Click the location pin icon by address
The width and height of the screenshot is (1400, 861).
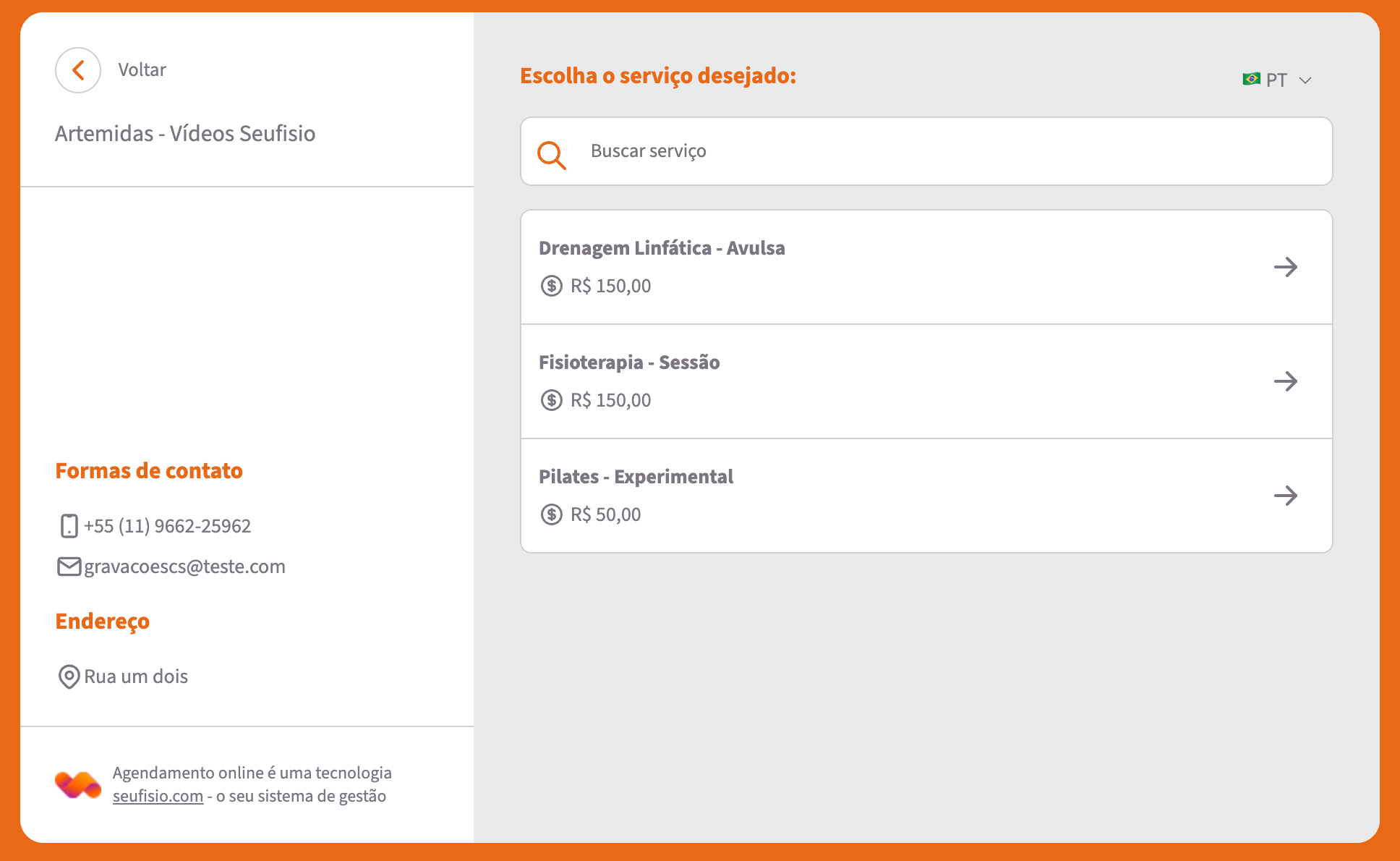(69, 676)
